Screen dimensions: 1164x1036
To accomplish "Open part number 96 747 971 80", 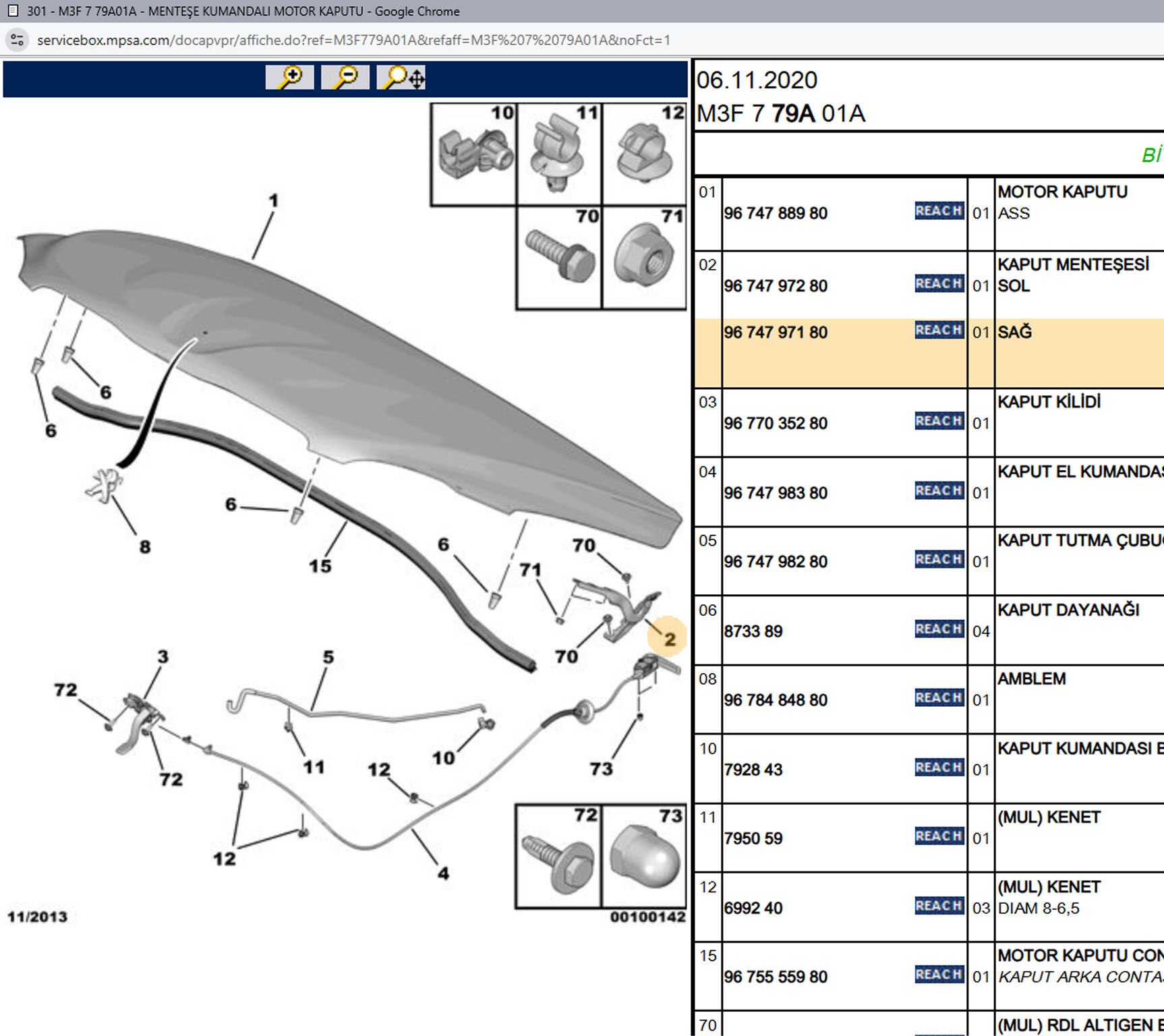I will (x=776, y=333).
